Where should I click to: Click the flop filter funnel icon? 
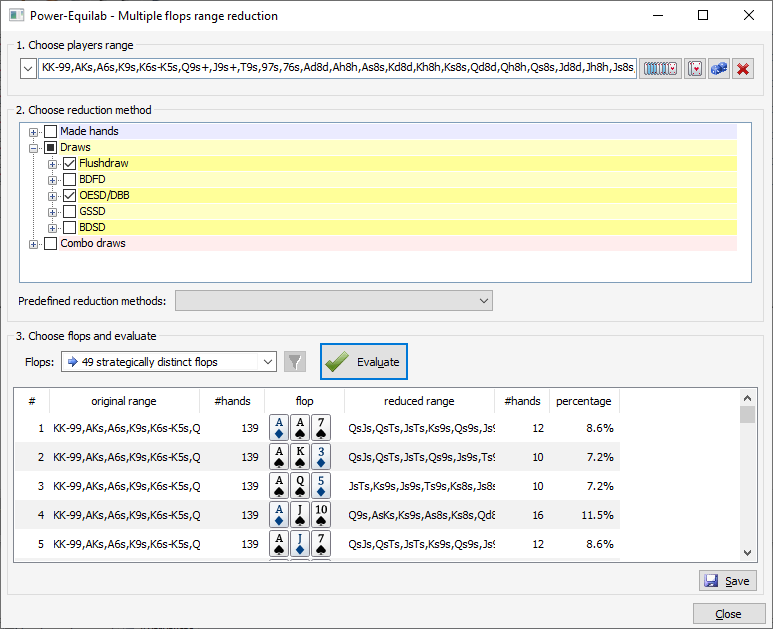coord(295,362)
